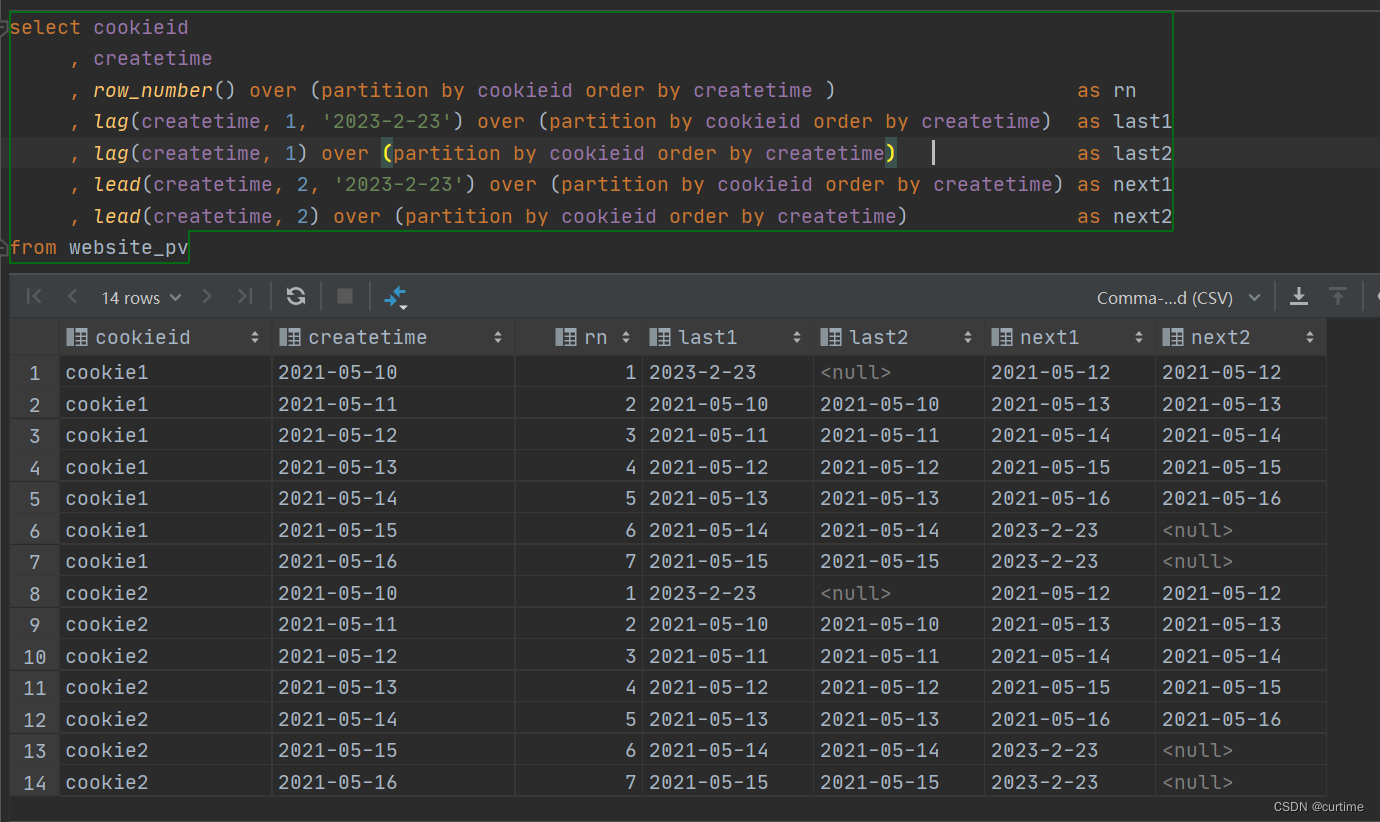This screenshot has height=822, width=1380.
Task: Click 'website_pv' table name in the query
Action: click(129, 247)
